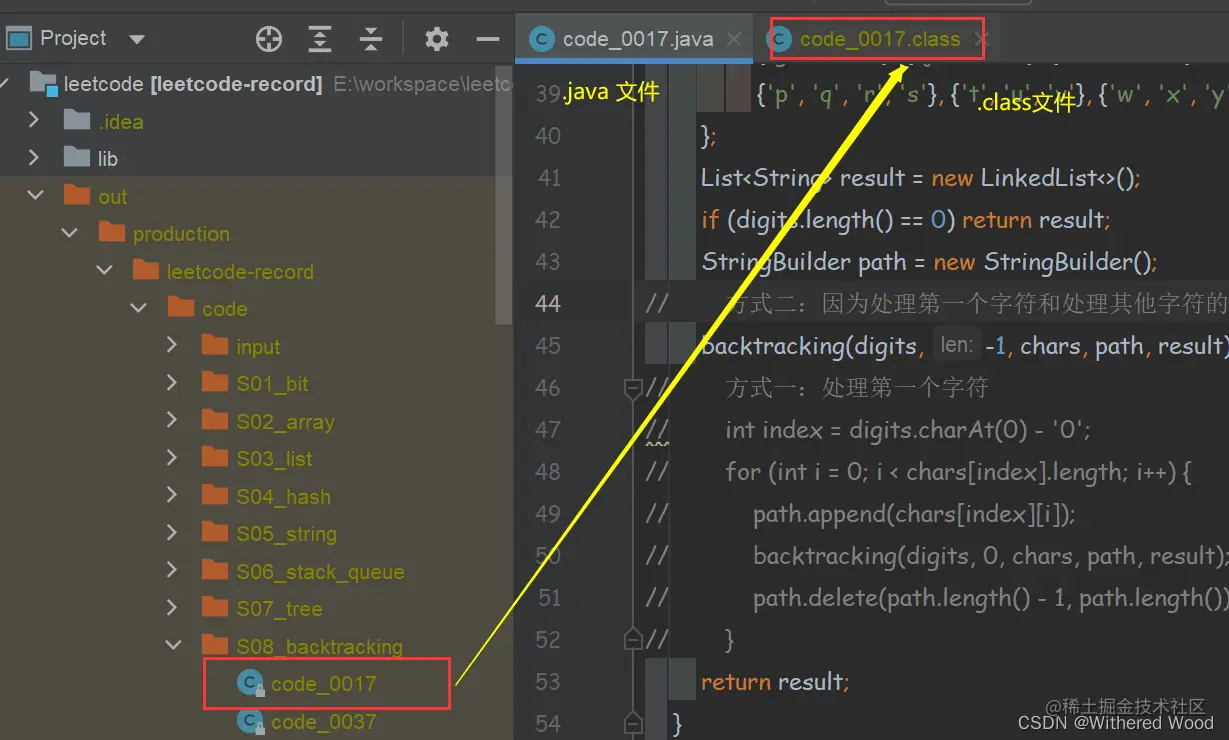Expand the .idea folder
Screen dimensions: 1229x740
34,120
